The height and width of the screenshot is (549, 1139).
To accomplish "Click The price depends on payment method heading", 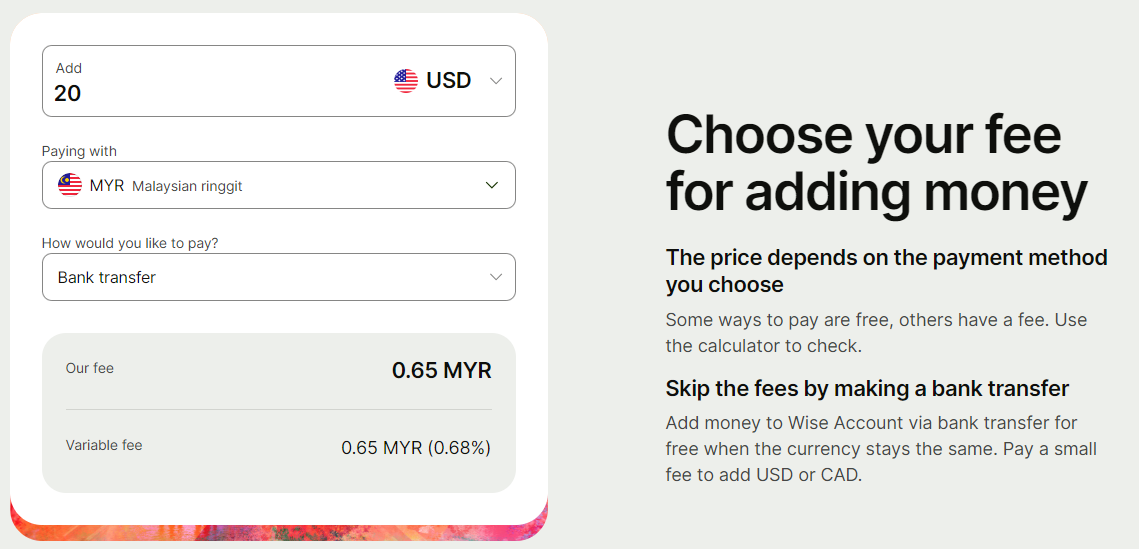I will click(x=887, y=271).
